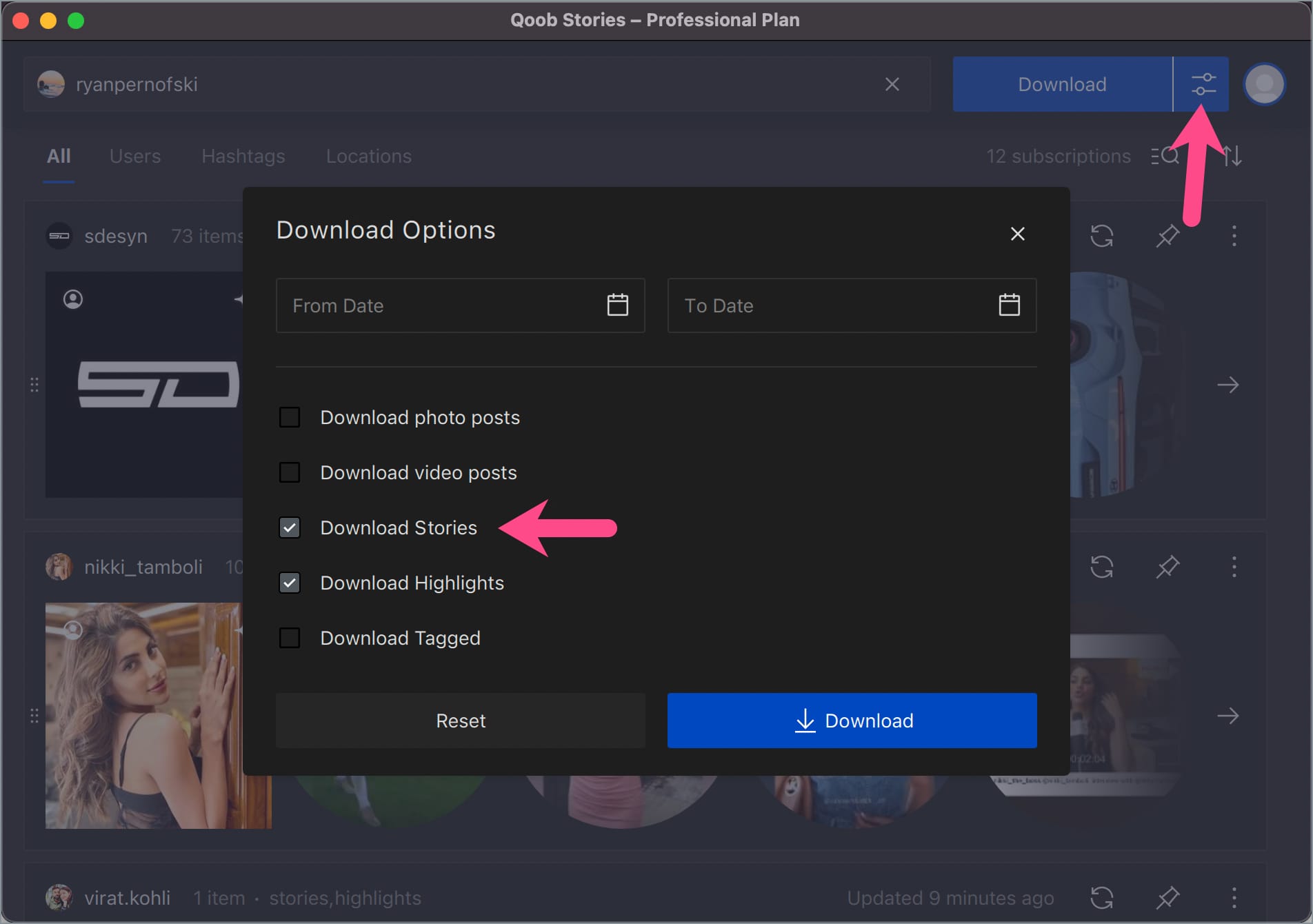Viewport: 1313px width, 924px height.
Task: Click the To Date input field
Action: 852,305
